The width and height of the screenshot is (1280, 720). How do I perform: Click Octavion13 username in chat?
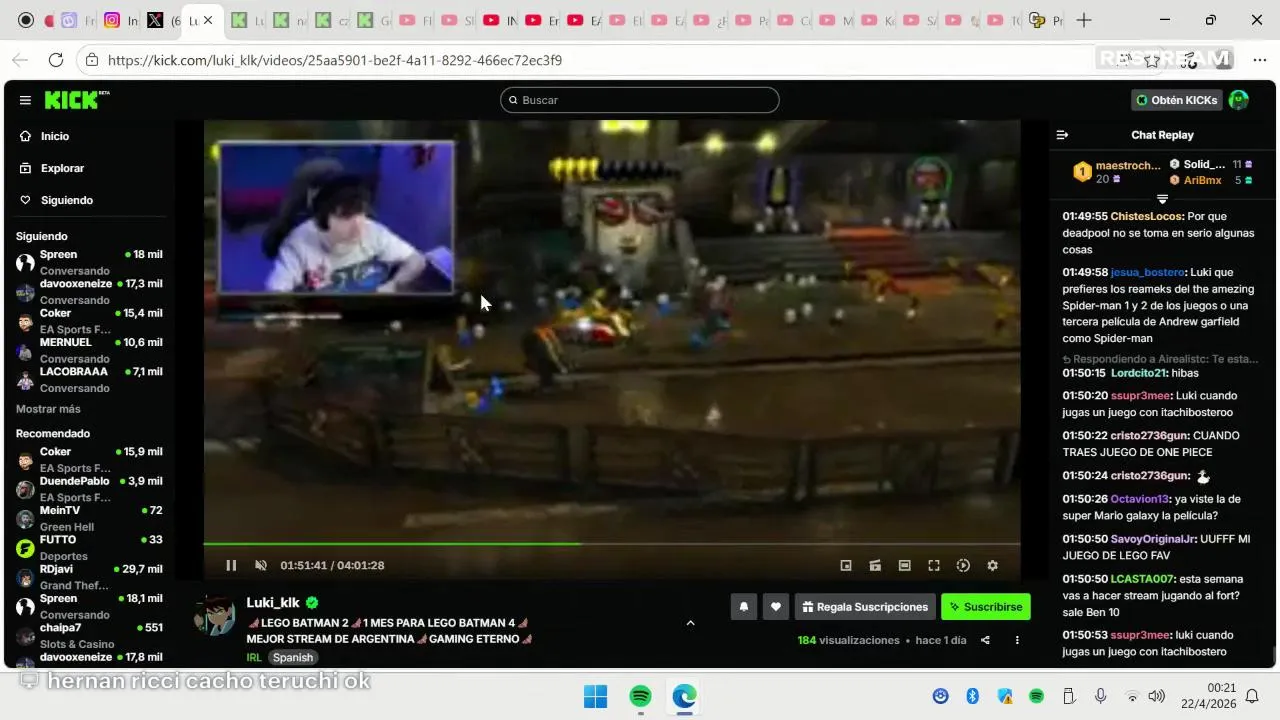(x=1139, y=499)
